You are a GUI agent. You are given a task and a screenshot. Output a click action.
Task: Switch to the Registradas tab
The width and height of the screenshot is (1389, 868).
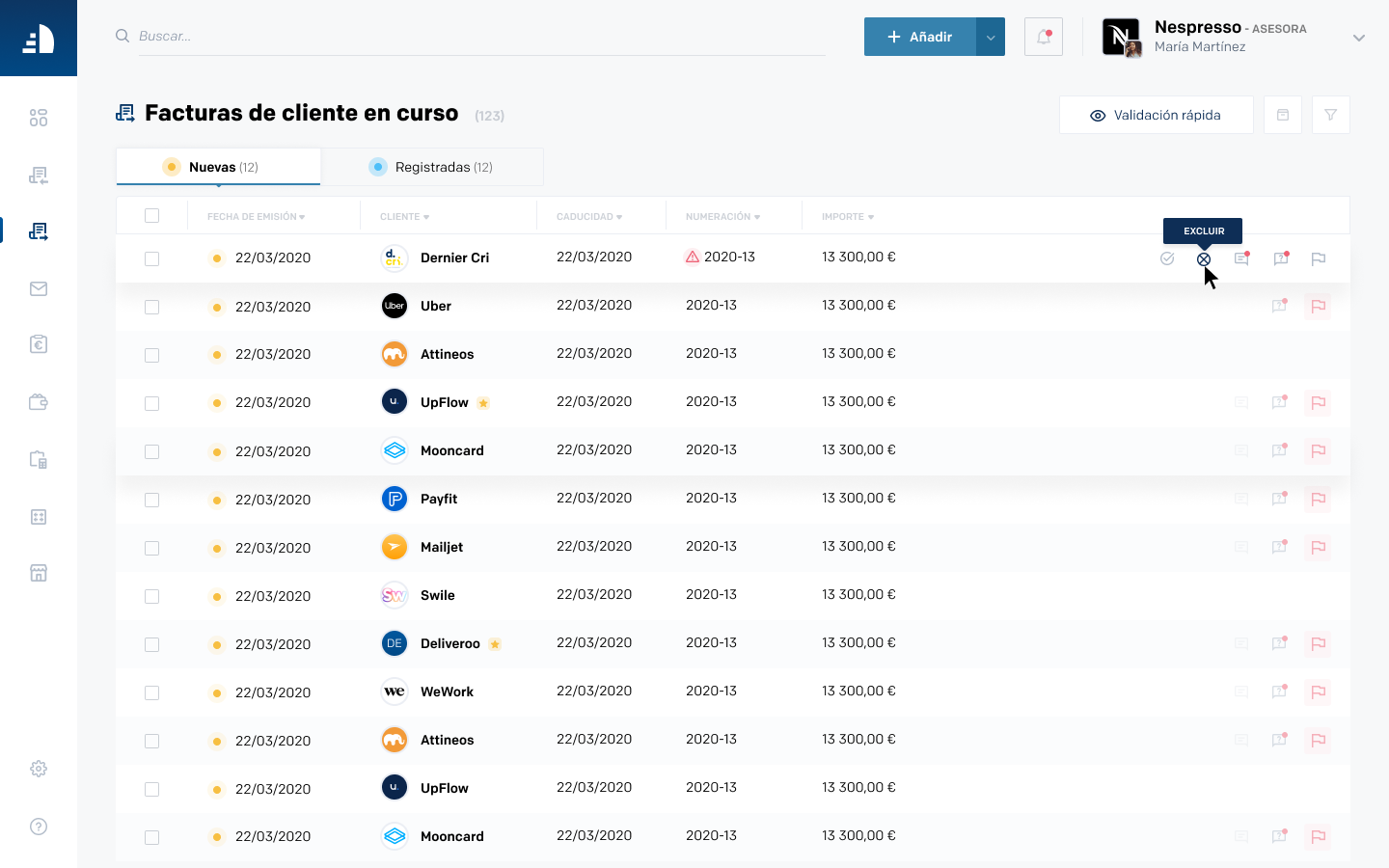(x=433, y=166)
